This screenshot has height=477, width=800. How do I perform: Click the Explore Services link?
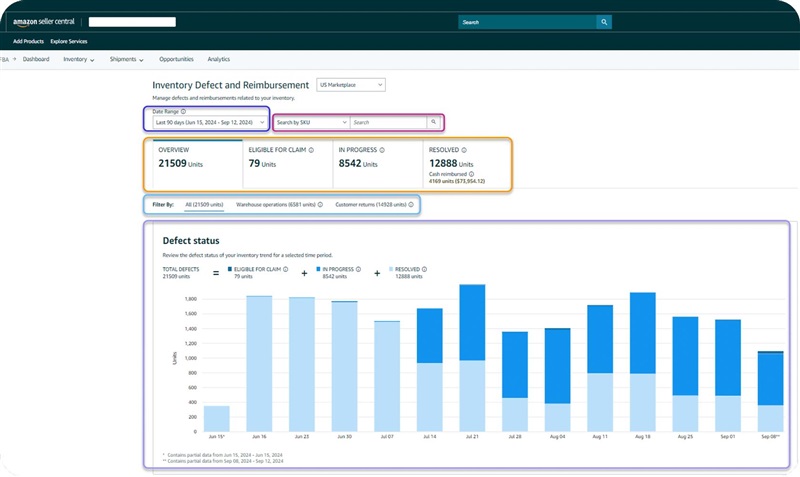71,41
